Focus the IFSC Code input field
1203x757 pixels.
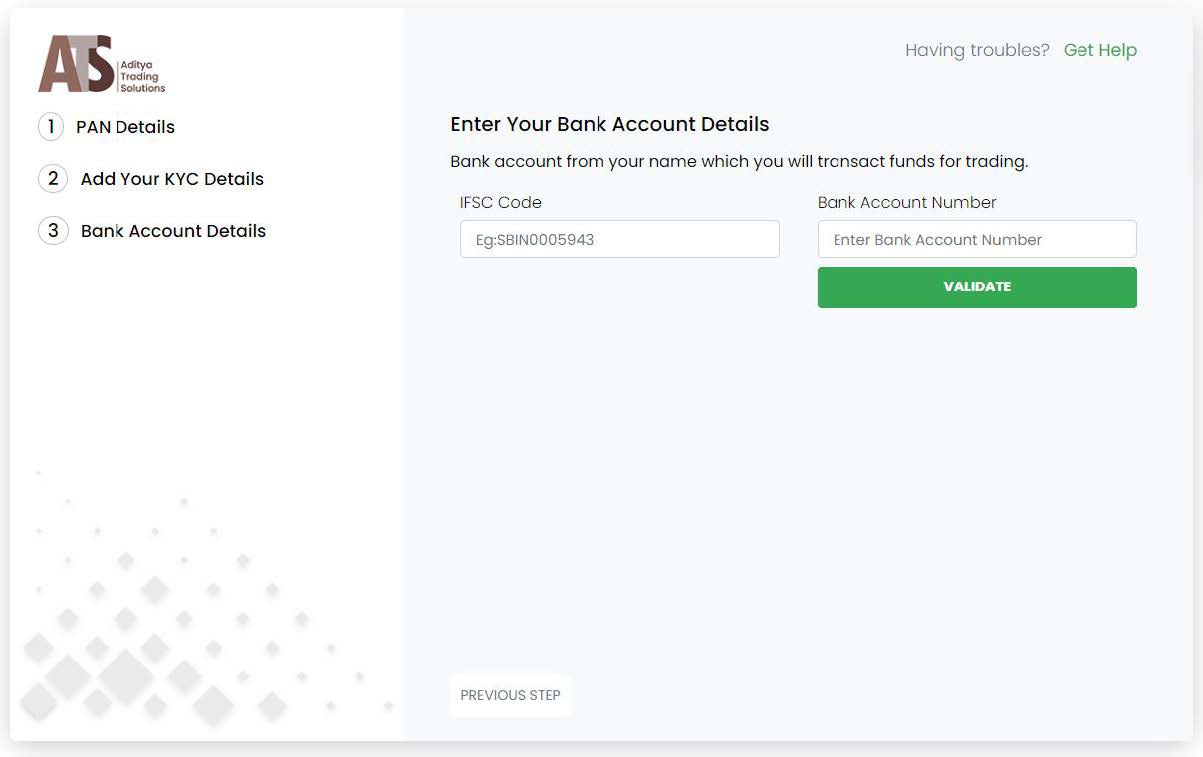point(620,239)
